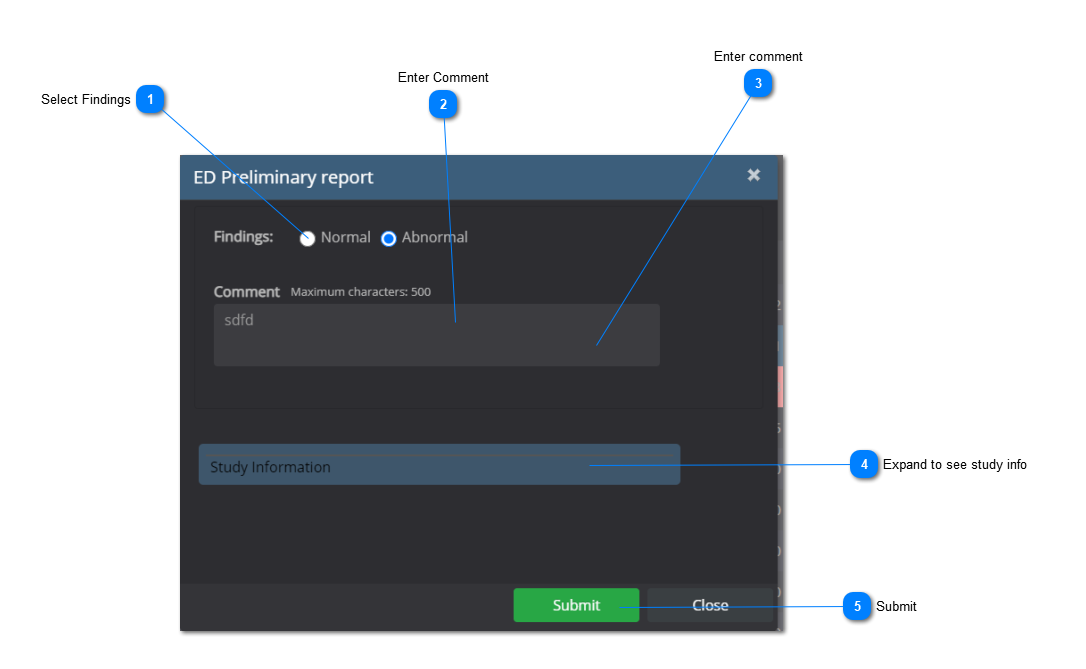Click the "Findings:" field label
1086x669 pixels.
click(243, 237)
